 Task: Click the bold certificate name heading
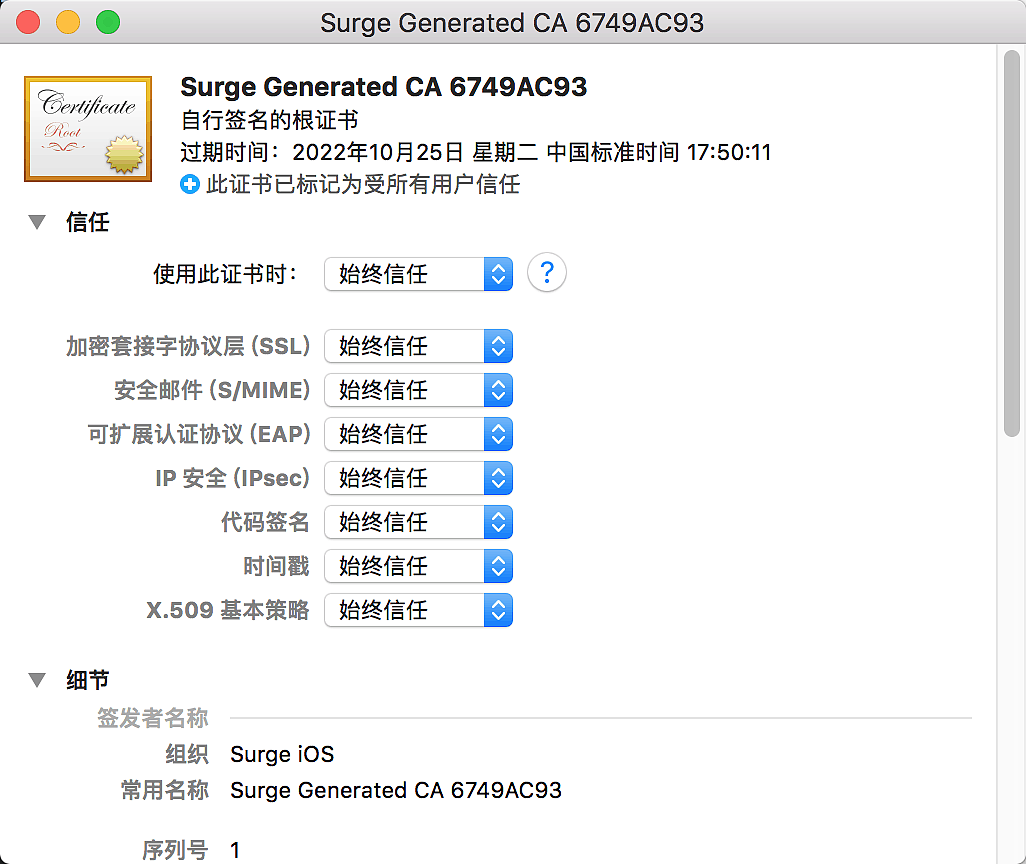[x=383, y=87]
